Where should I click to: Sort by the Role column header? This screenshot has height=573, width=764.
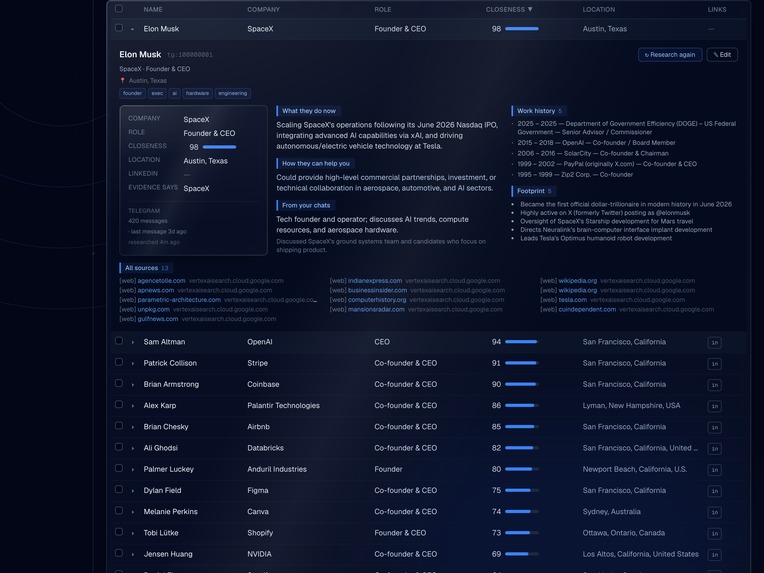[x=382, y=9]
